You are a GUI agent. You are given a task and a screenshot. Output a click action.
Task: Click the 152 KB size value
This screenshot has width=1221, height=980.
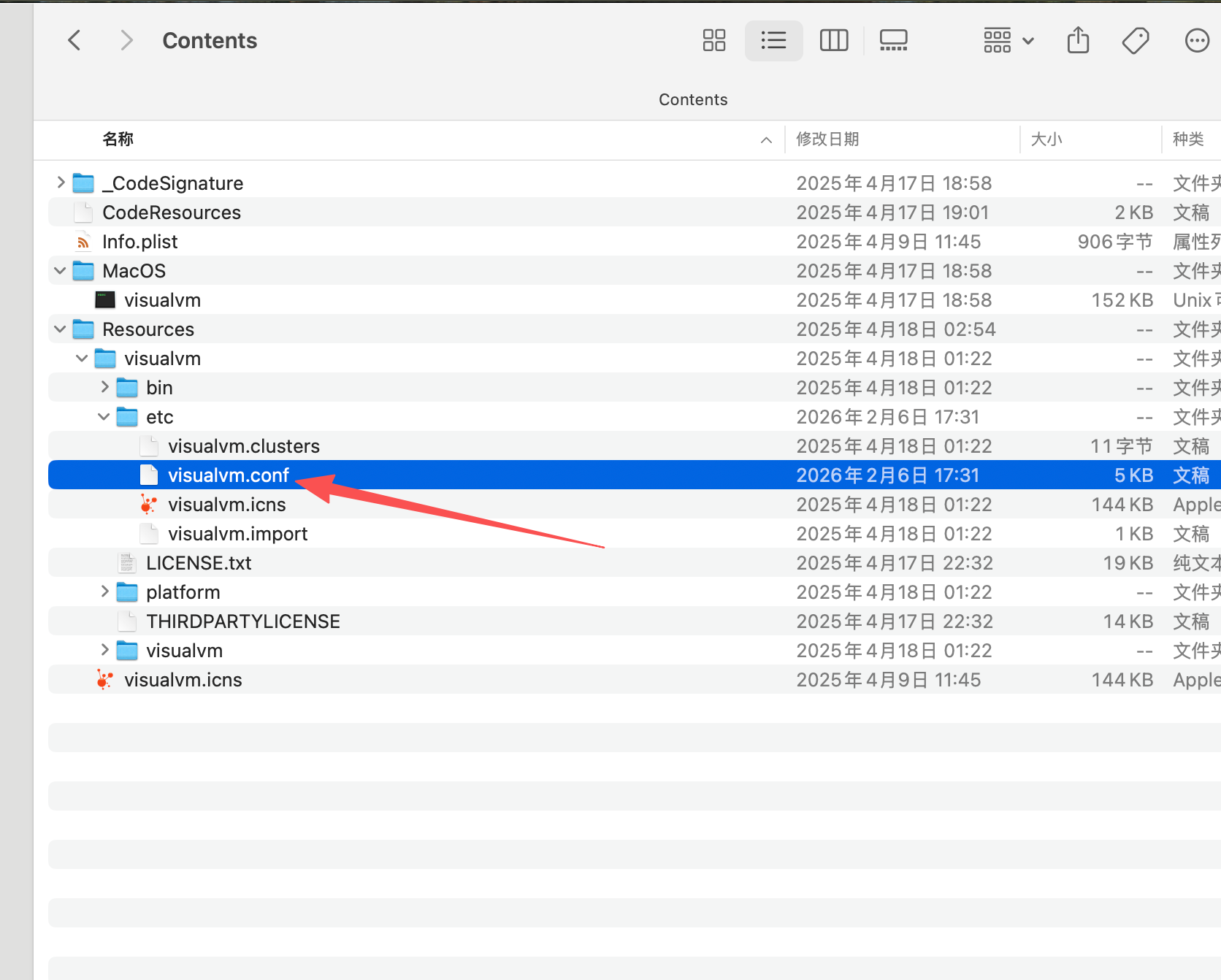point(1122,300)
